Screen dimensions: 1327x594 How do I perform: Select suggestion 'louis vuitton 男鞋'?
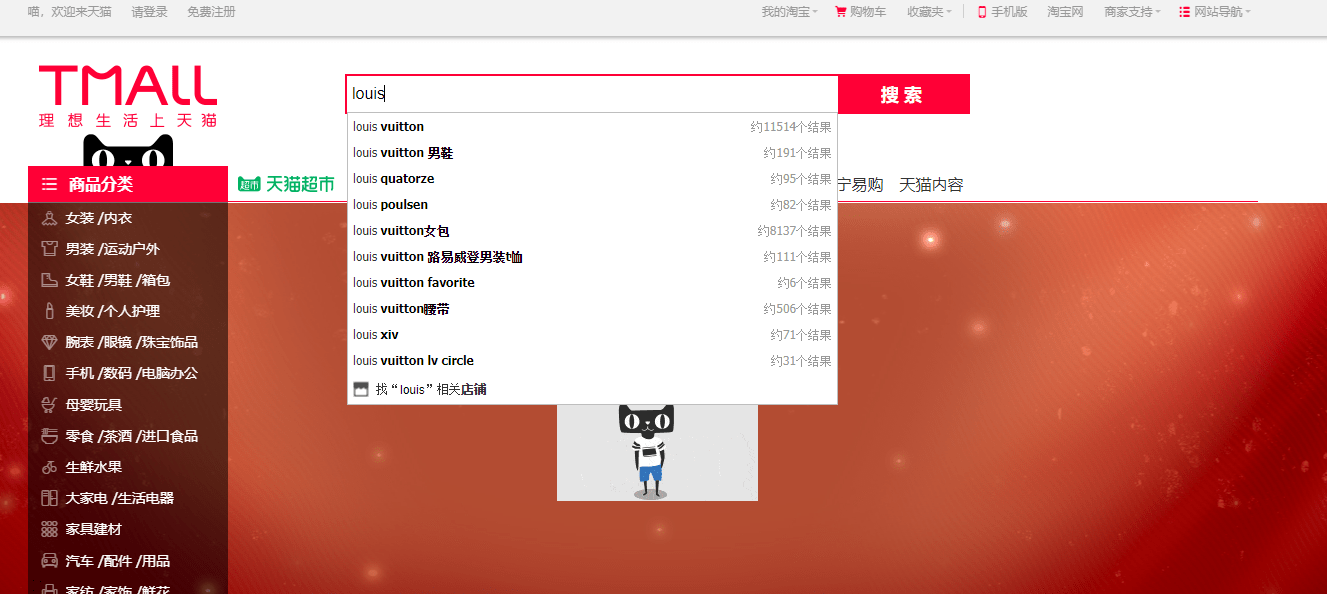[592, 153]
